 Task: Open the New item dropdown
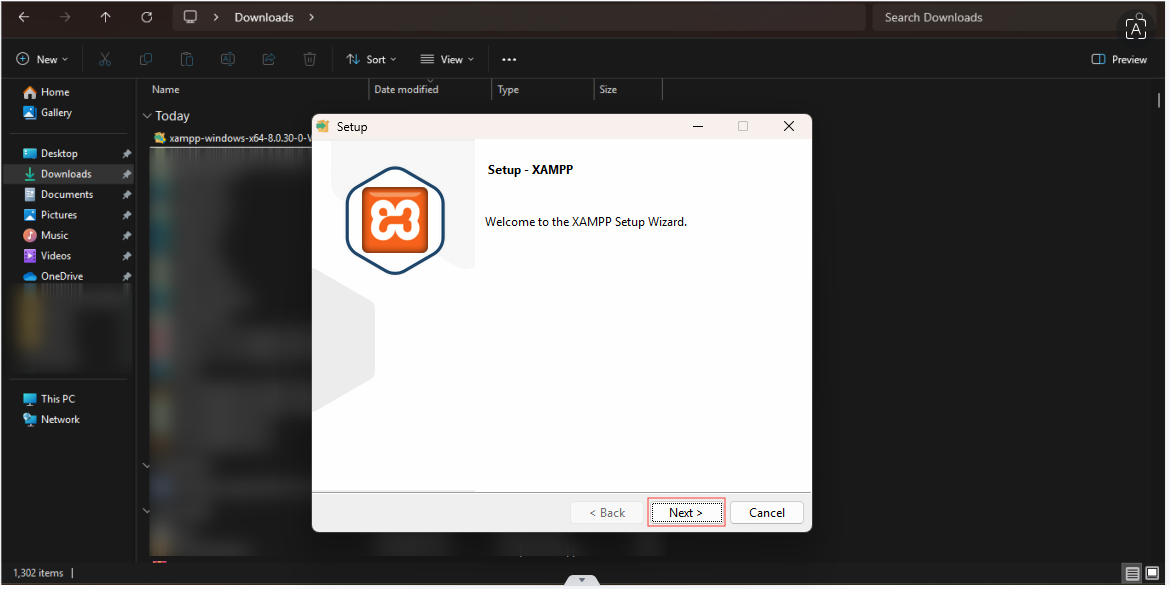pyautogui.click(x=43, y=59)
